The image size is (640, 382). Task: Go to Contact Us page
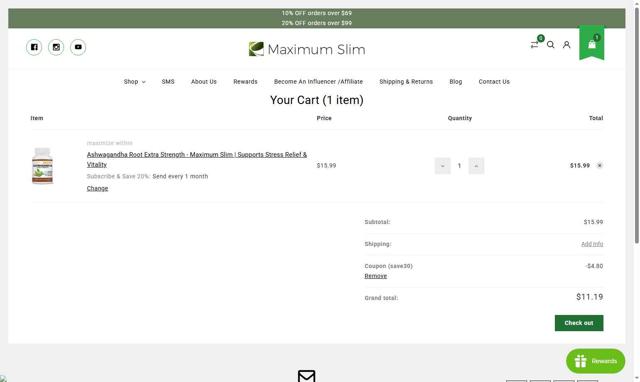click(x=494, y=82)
